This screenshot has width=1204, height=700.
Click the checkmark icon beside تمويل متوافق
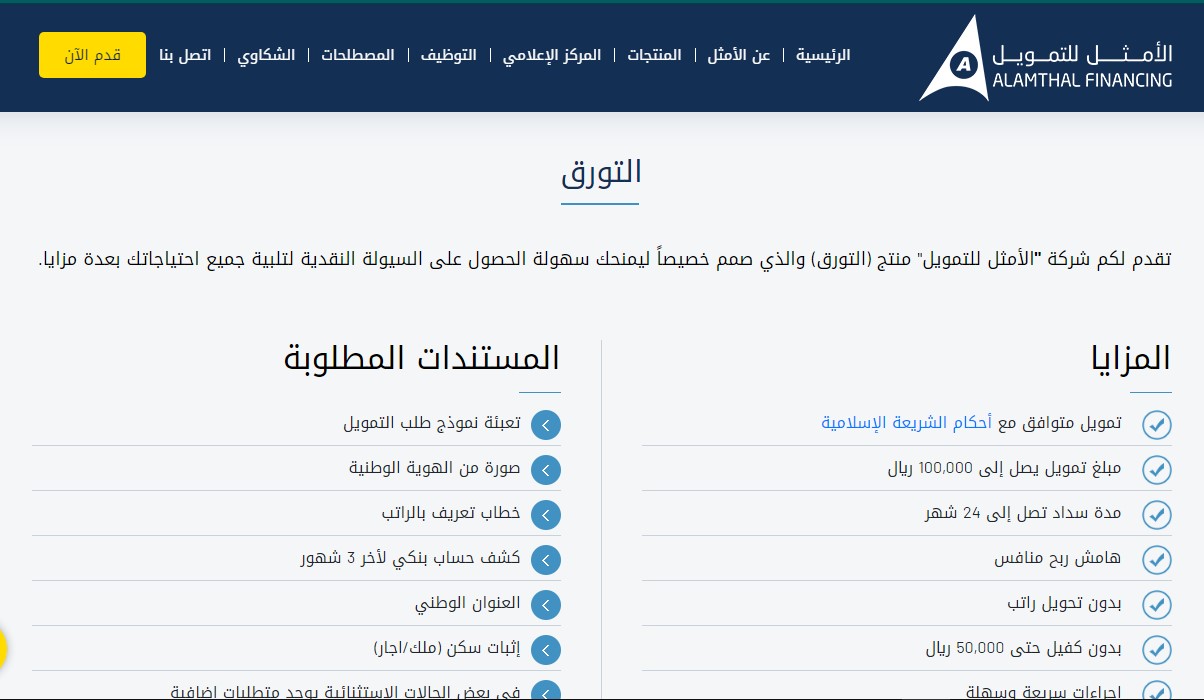click(x=1156, y=424)
